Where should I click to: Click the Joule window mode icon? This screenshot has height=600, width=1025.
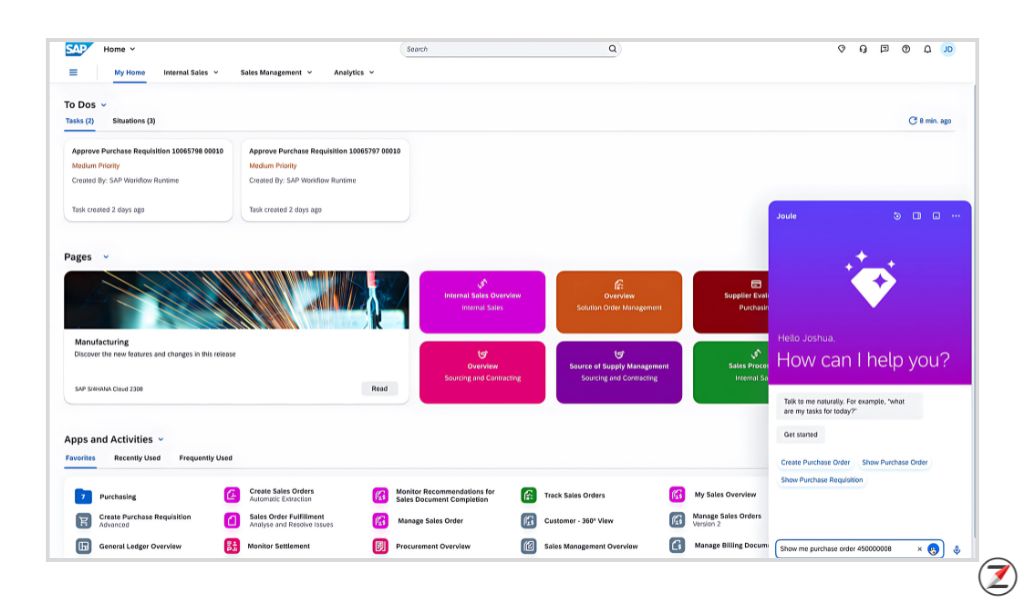(x=936, y=216)
